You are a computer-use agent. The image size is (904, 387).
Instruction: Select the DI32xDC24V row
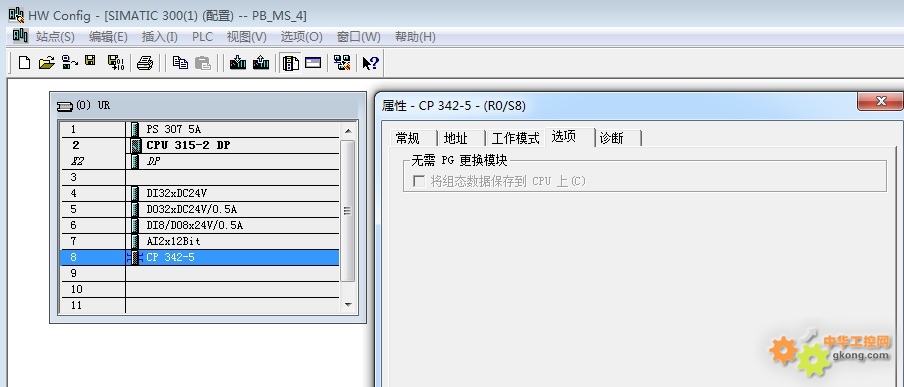200,193
